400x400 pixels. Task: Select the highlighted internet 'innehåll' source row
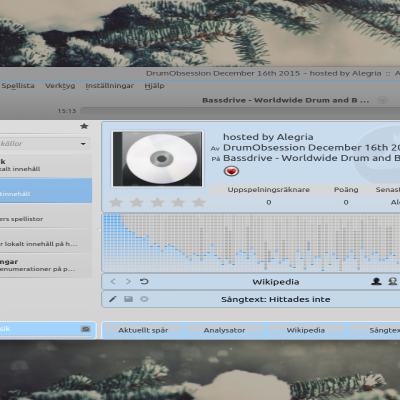[x=46, y=190]
